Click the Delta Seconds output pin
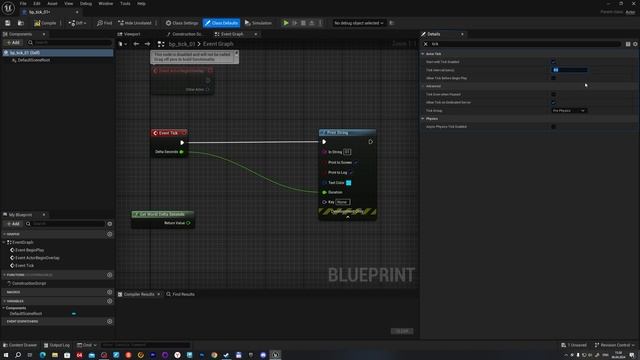Viewport: 640px width, 360px height. 182,152
